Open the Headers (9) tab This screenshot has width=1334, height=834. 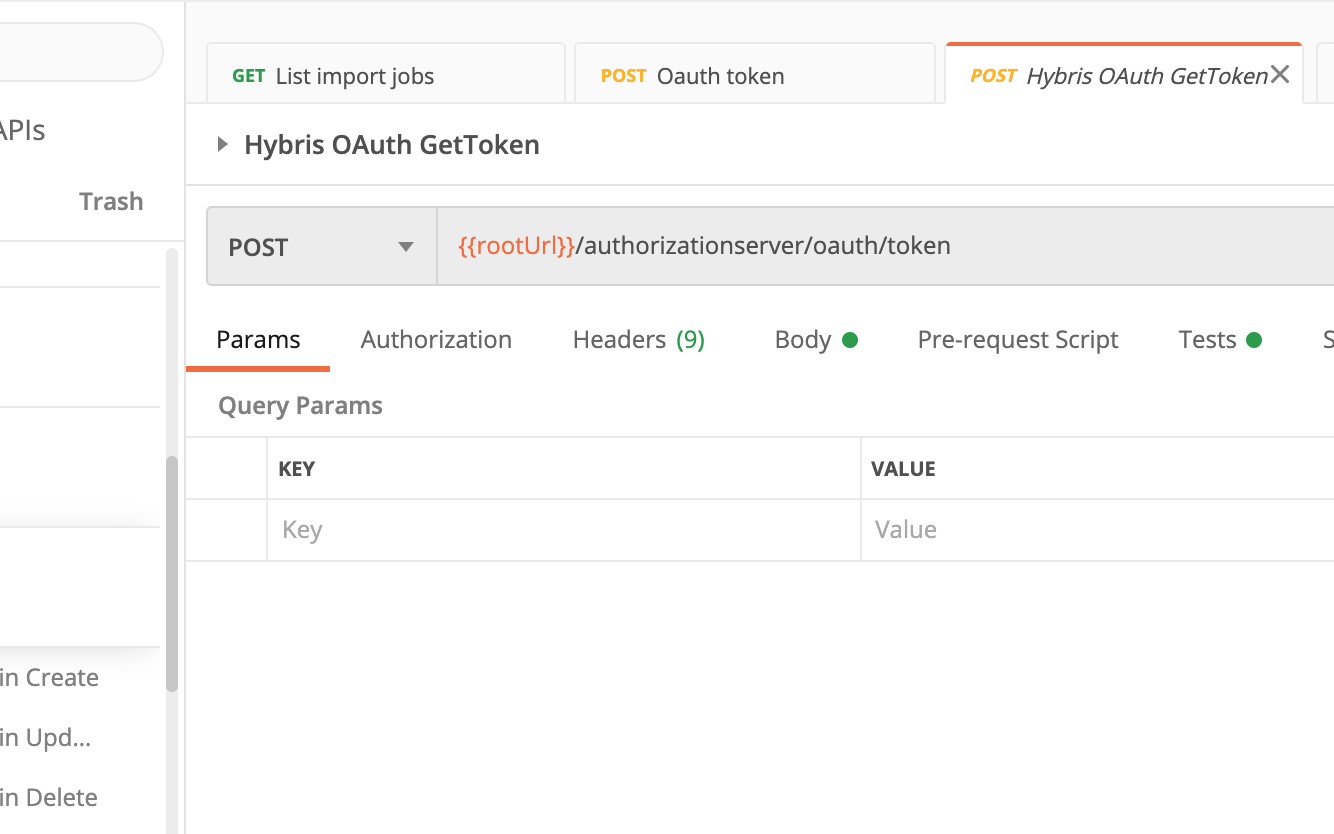[638, 340]
